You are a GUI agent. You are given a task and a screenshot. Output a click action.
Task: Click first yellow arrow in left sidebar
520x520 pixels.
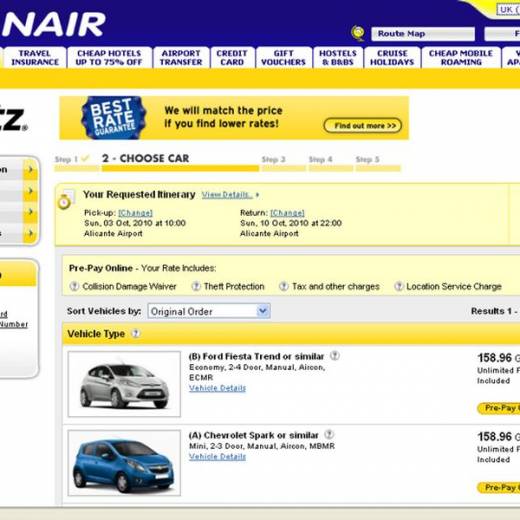point(31,169)
